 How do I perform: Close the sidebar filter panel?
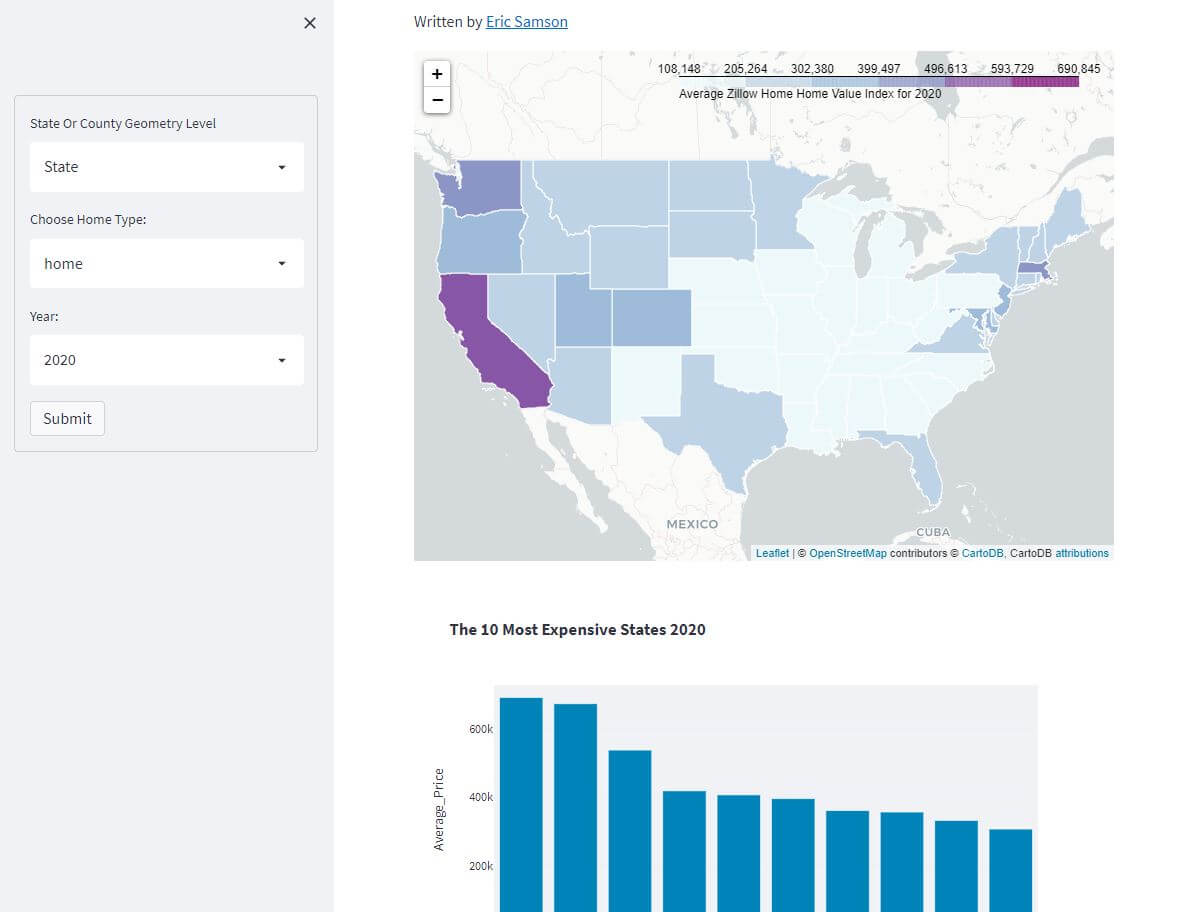tap(309, 22)
